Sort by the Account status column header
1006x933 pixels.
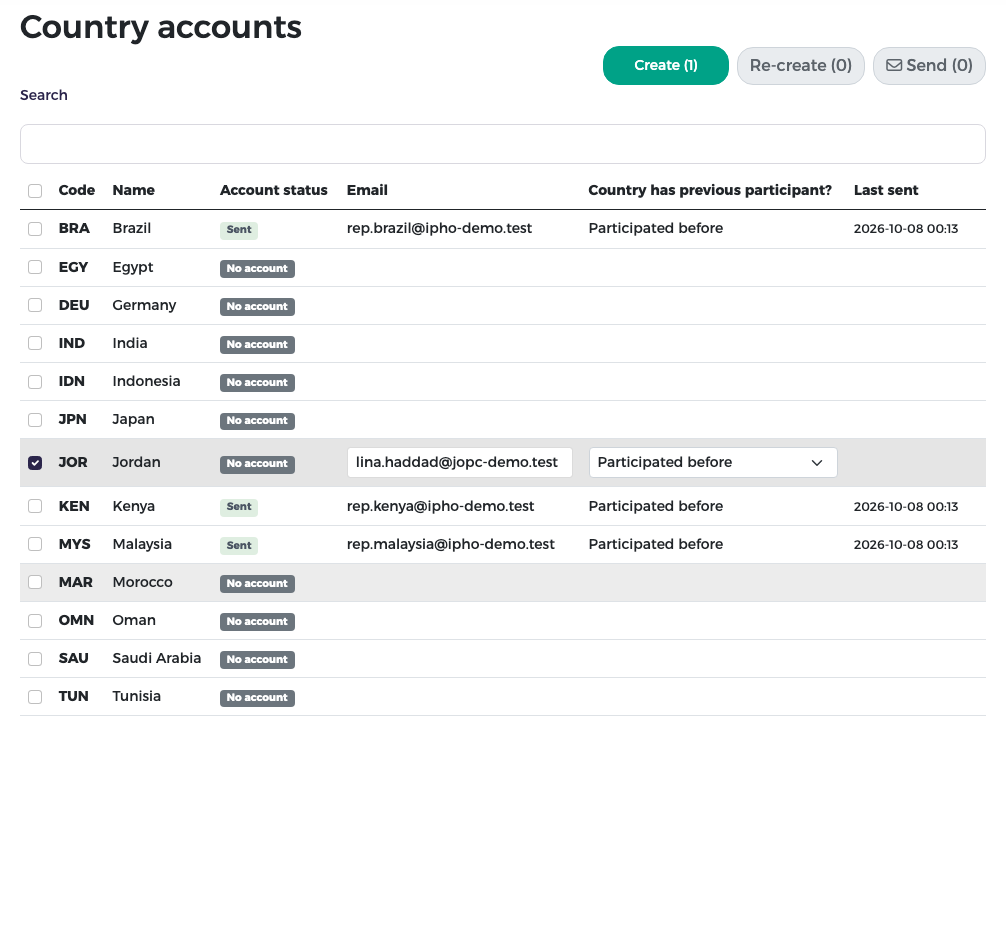point(273,190)
